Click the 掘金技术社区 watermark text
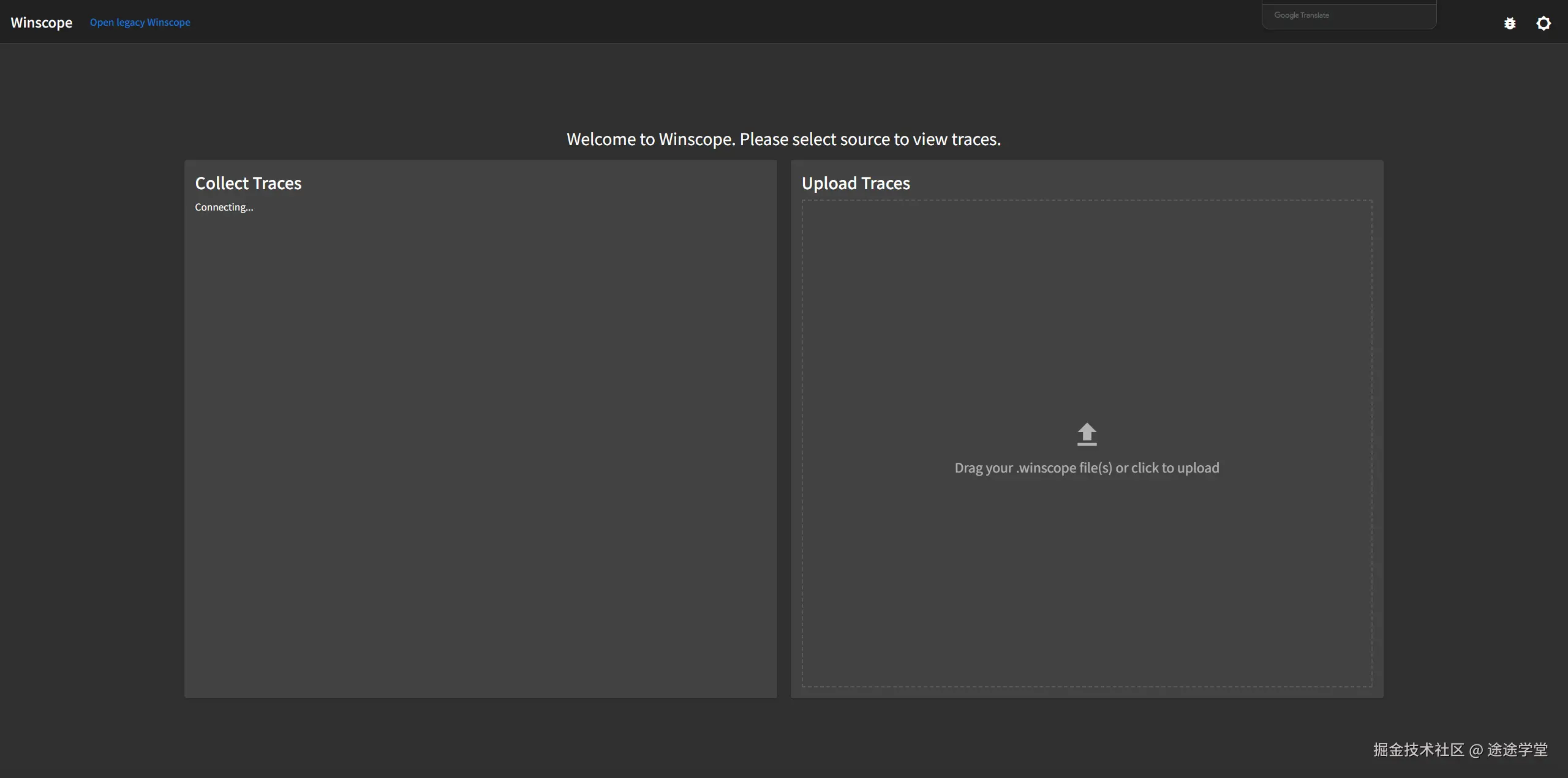Screen dimensions: 1568x778 pyautogui.click(x=1418, y=750)
